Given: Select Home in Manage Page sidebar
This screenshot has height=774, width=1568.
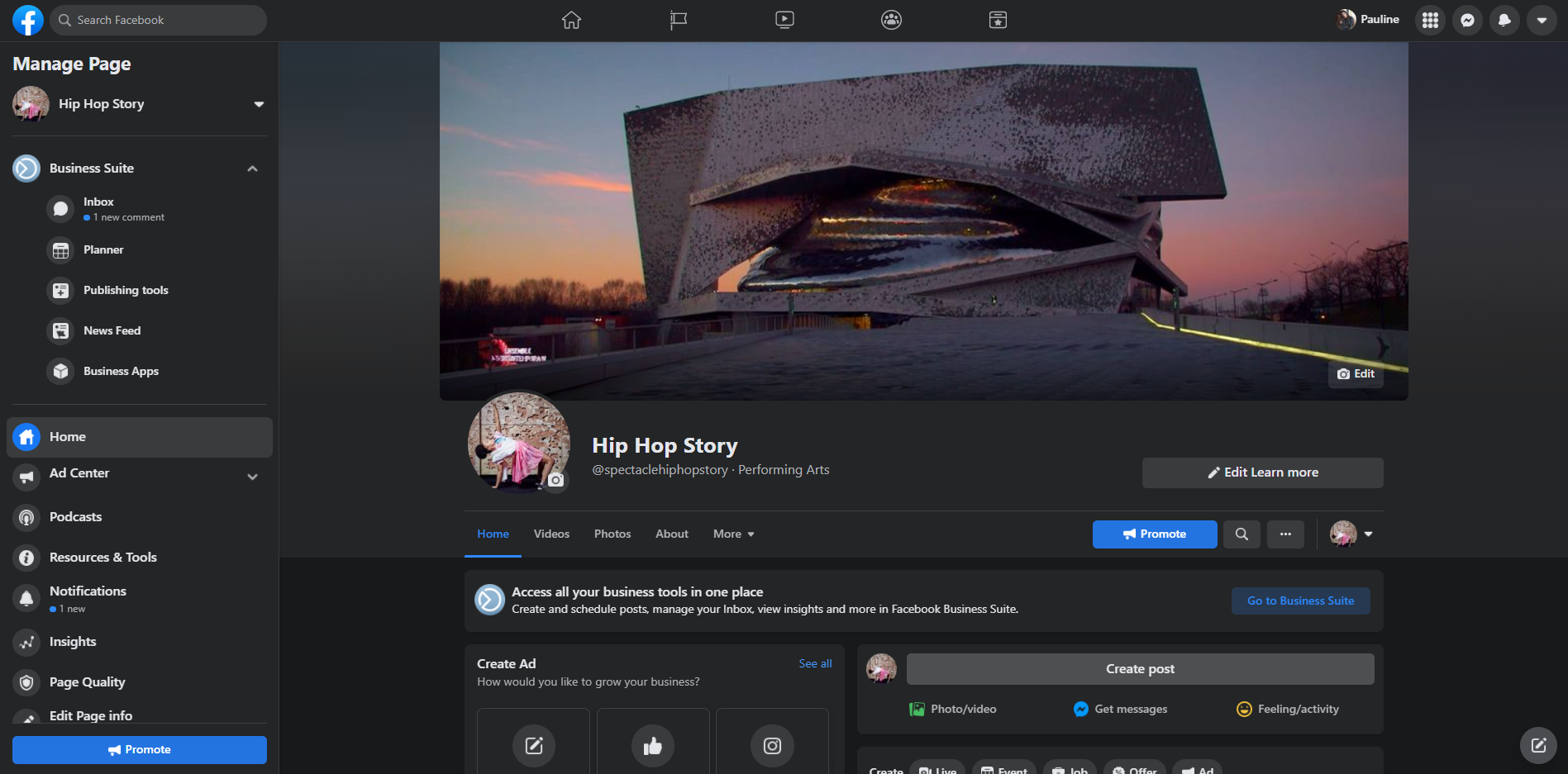Looking at the screenshot, I should [140, 437].
